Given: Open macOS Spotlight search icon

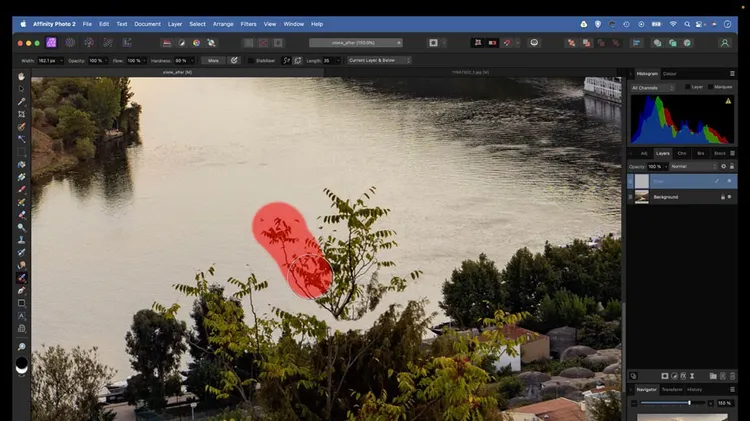Looking at the screenshot, I should point(687,24).
